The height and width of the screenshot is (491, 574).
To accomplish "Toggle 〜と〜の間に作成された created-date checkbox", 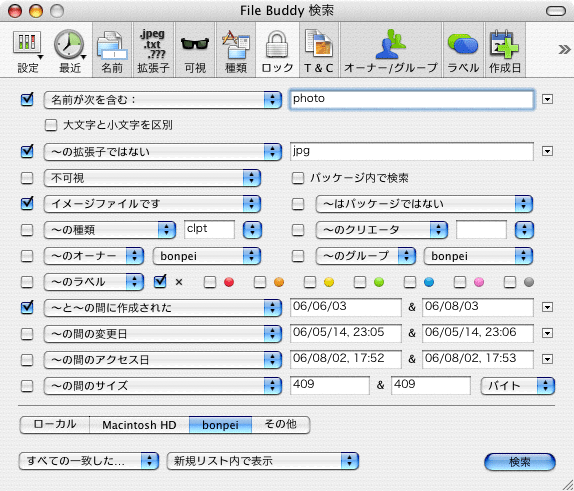I will pyautogui.click(x=27, y=308).
